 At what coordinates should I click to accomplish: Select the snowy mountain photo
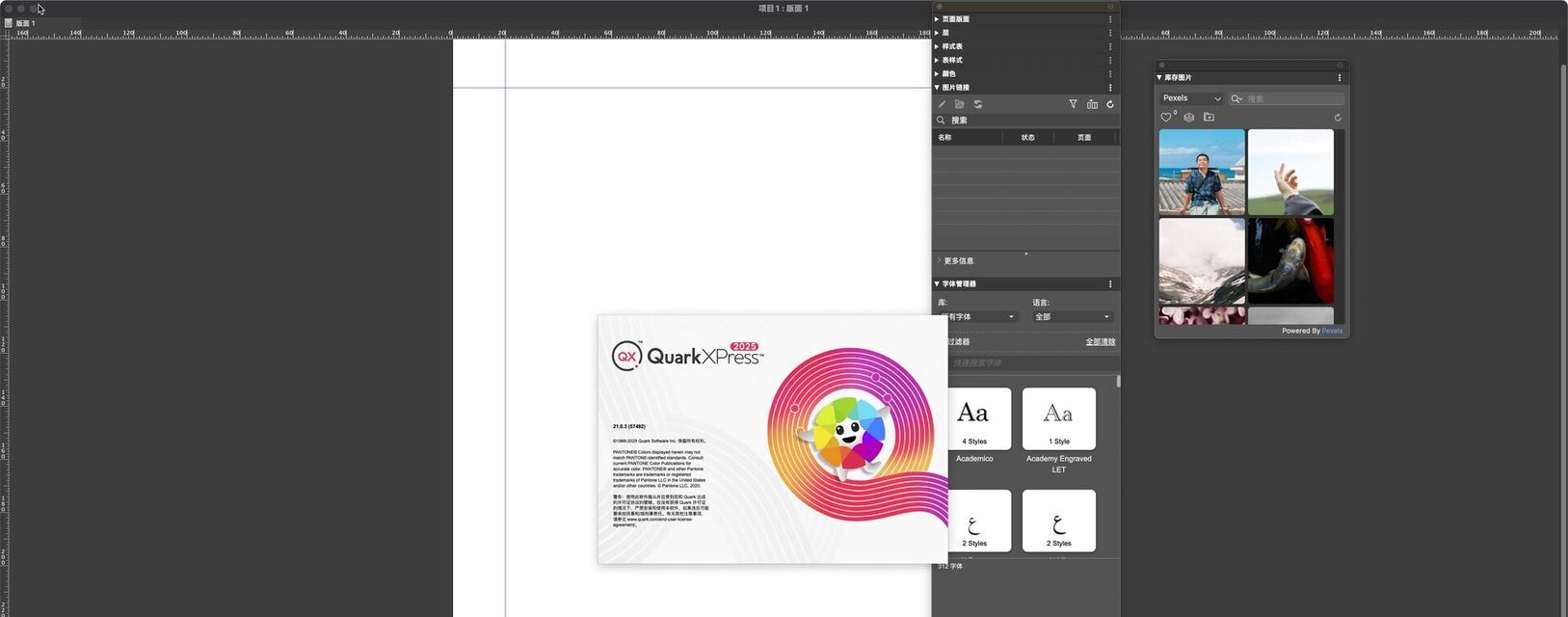[x=1202, y=260]
